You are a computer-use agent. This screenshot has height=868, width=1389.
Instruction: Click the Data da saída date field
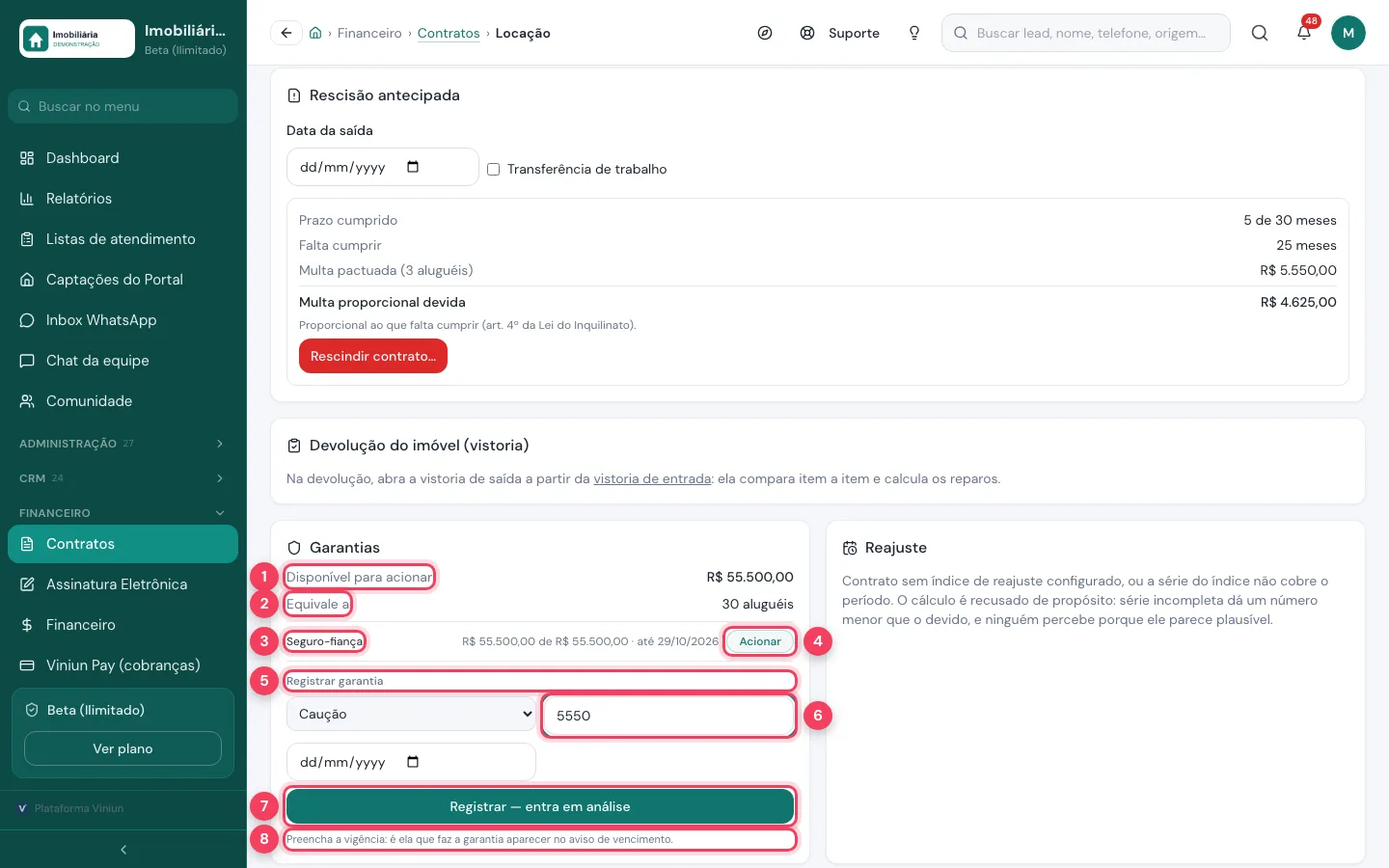[383, 167]
